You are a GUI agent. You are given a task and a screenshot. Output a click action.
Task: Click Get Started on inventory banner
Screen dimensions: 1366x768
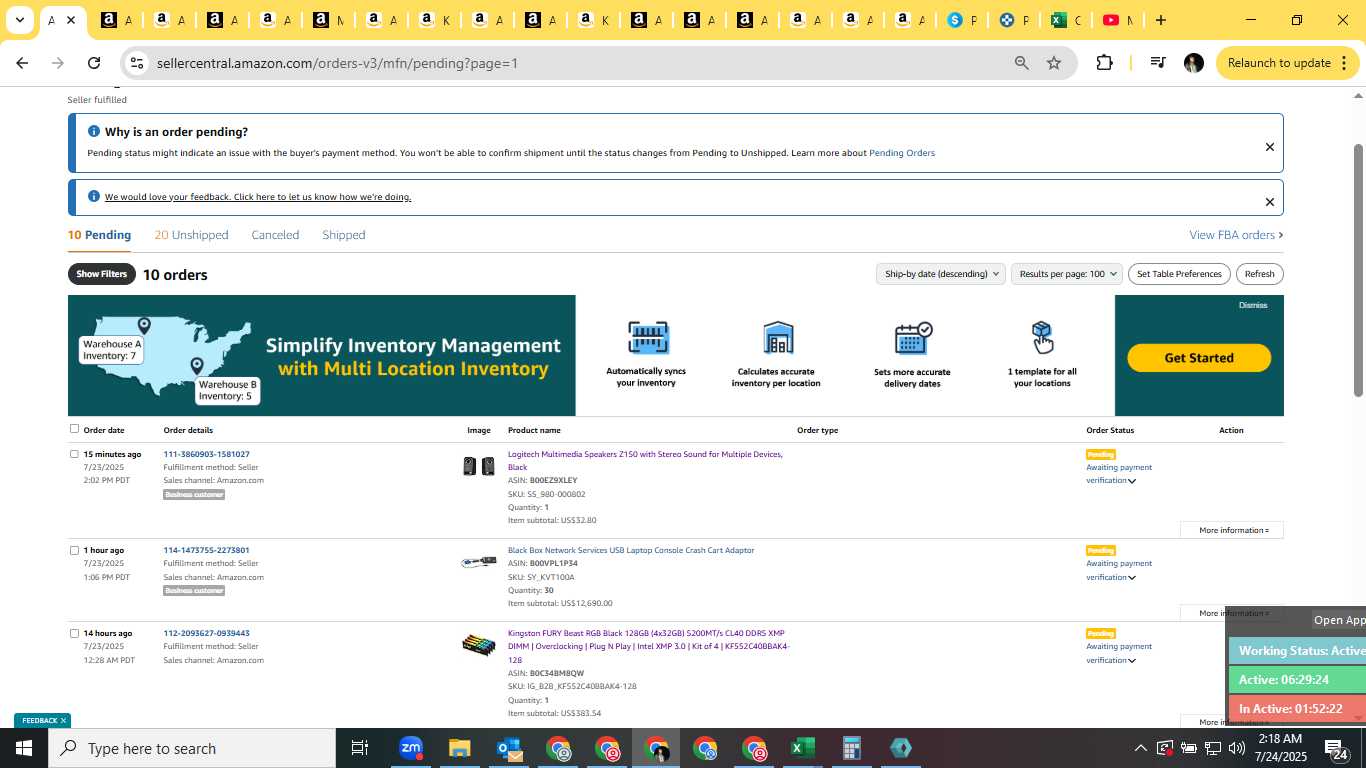tap(1199, 358)
